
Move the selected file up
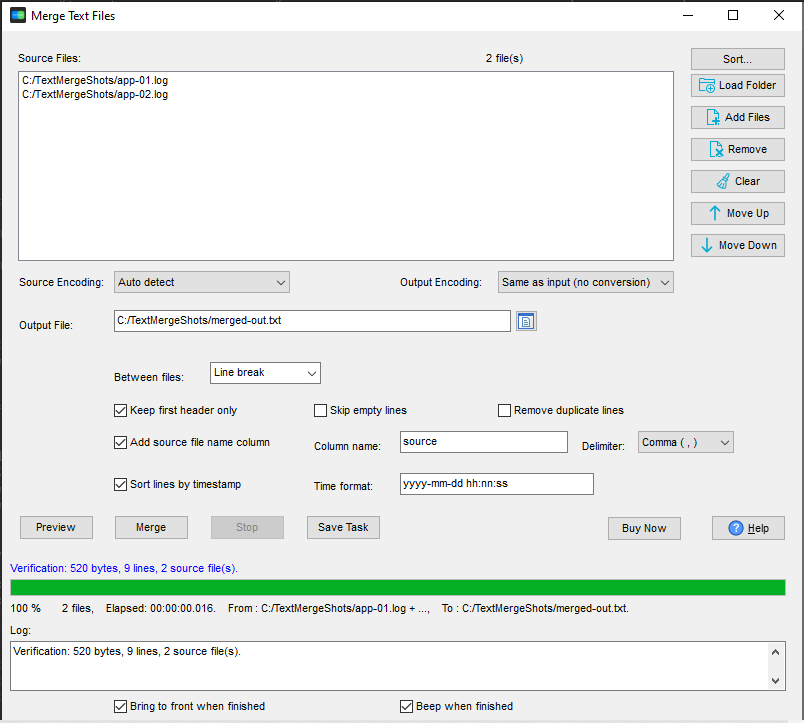[737, 213]
